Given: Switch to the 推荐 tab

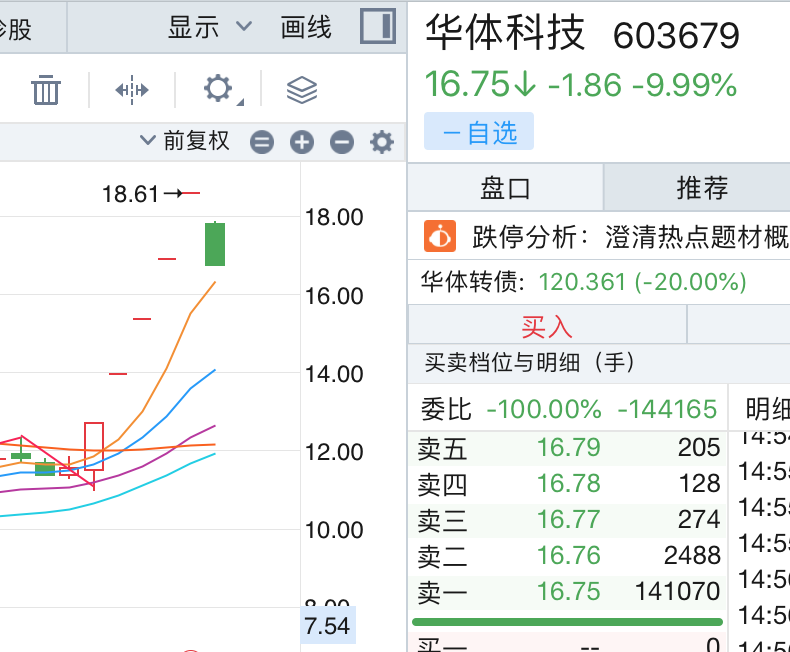Looking at the screenshot, I should pyautogui.click(x=702, y=187).
